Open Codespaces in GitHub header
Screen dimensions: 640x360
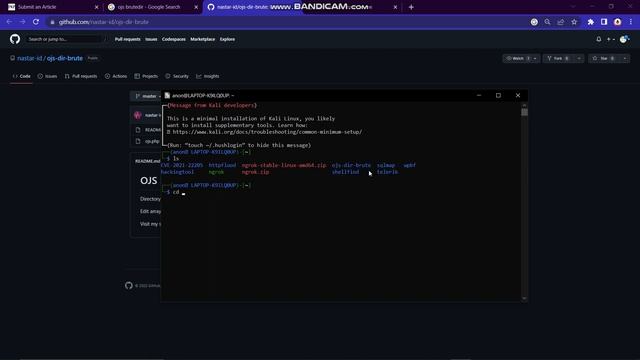click(173, 39)
